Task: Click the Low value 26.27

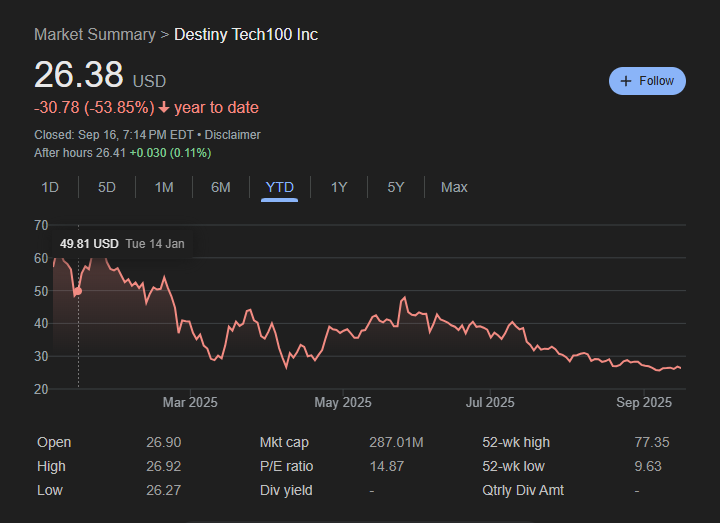Action: [163, 490]
